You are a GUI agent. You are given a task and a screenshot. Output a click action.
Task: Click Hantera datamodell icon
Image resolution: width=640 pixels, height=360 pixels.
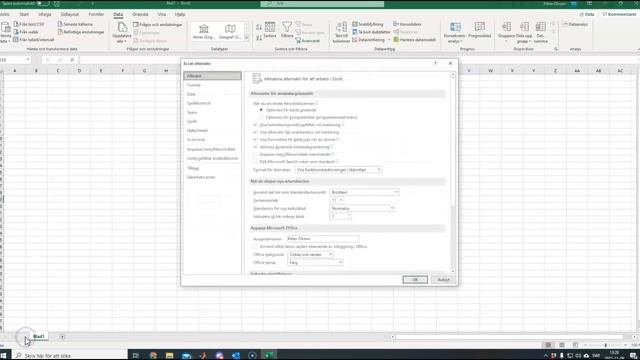(396, 40)
